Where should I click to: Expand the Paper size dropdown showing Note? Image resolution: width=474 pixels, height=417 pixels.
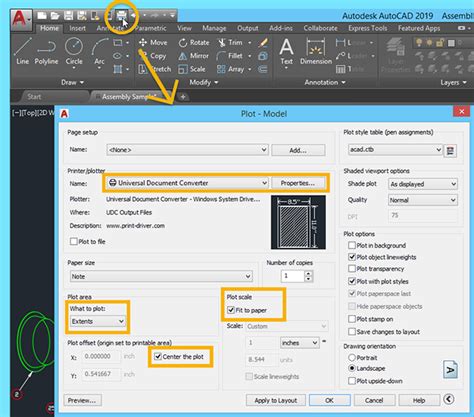[x=161, y=276]
